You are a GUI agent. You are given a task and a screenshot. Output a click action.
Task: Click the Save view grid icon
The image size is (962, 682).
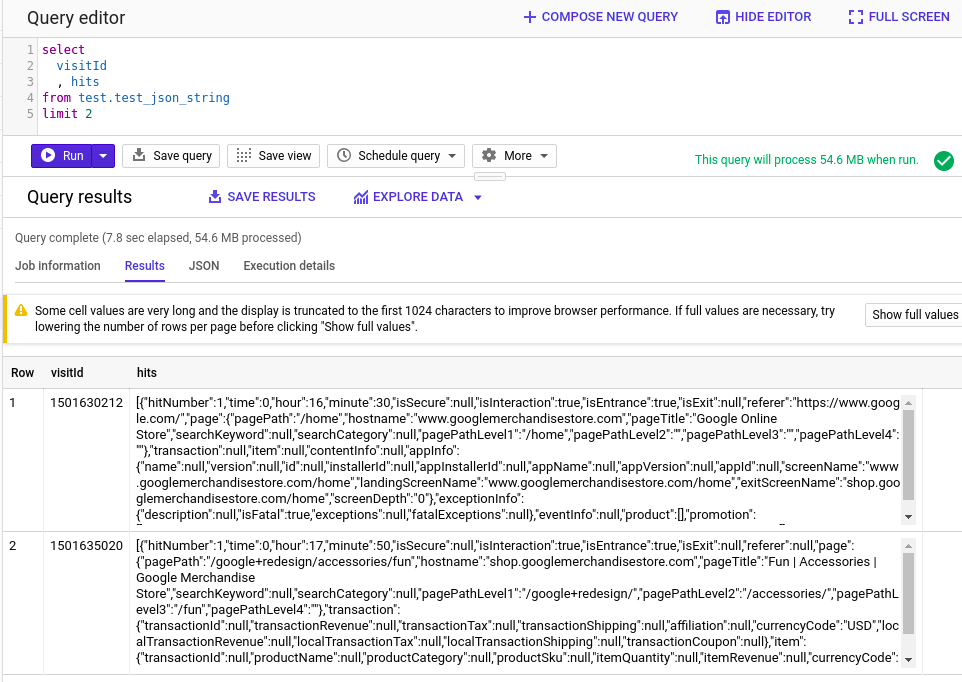pyautogui.click(x=243, y=156)
